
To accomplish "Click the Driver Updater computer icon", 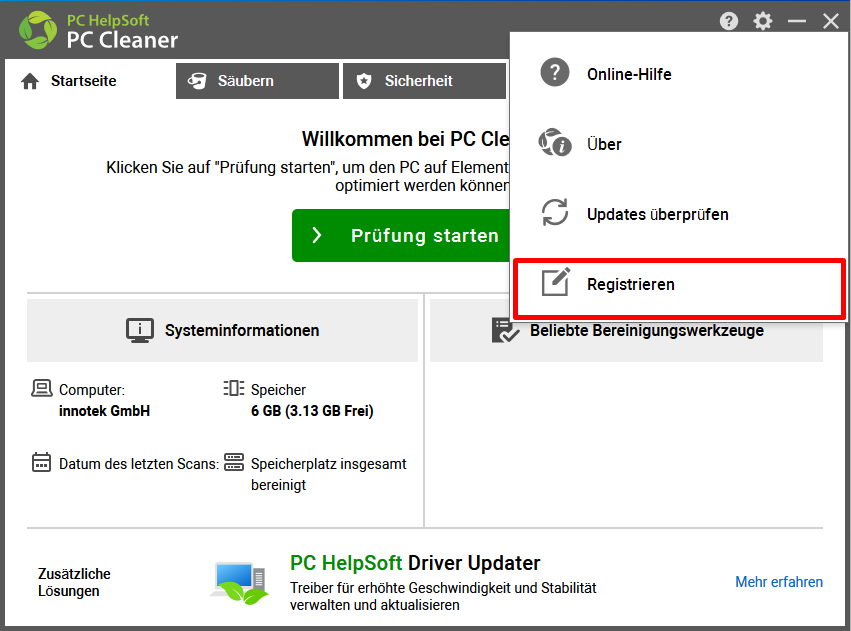I will (239, 583).
